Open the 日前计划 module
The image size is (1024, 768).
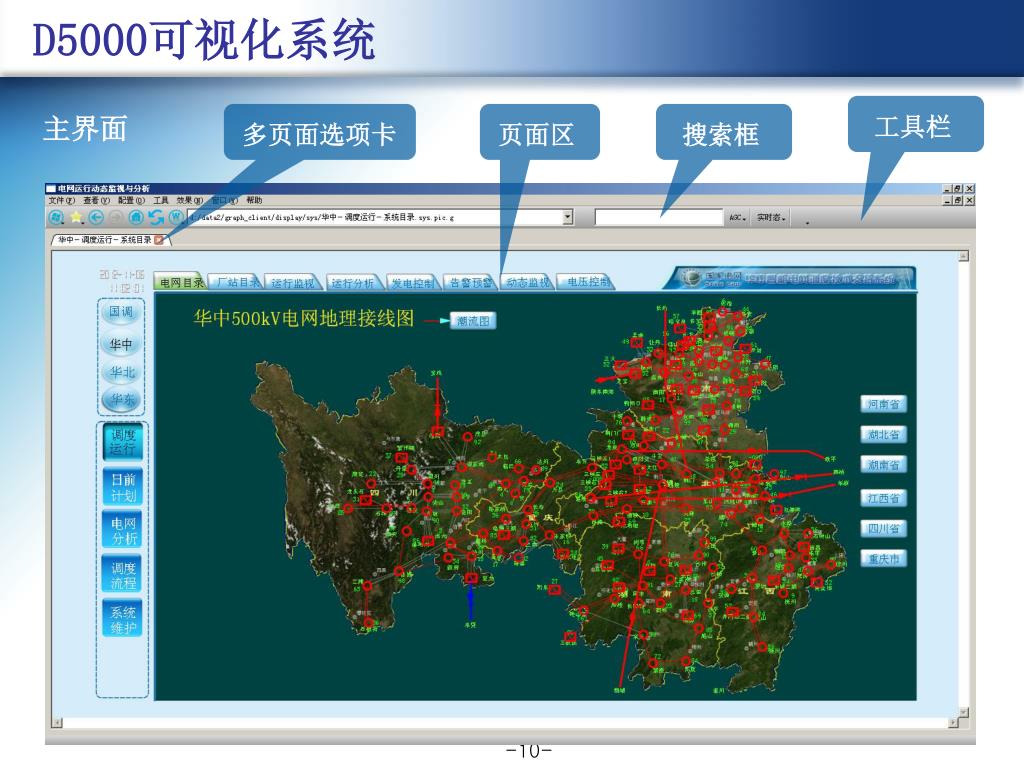(122, 487)
